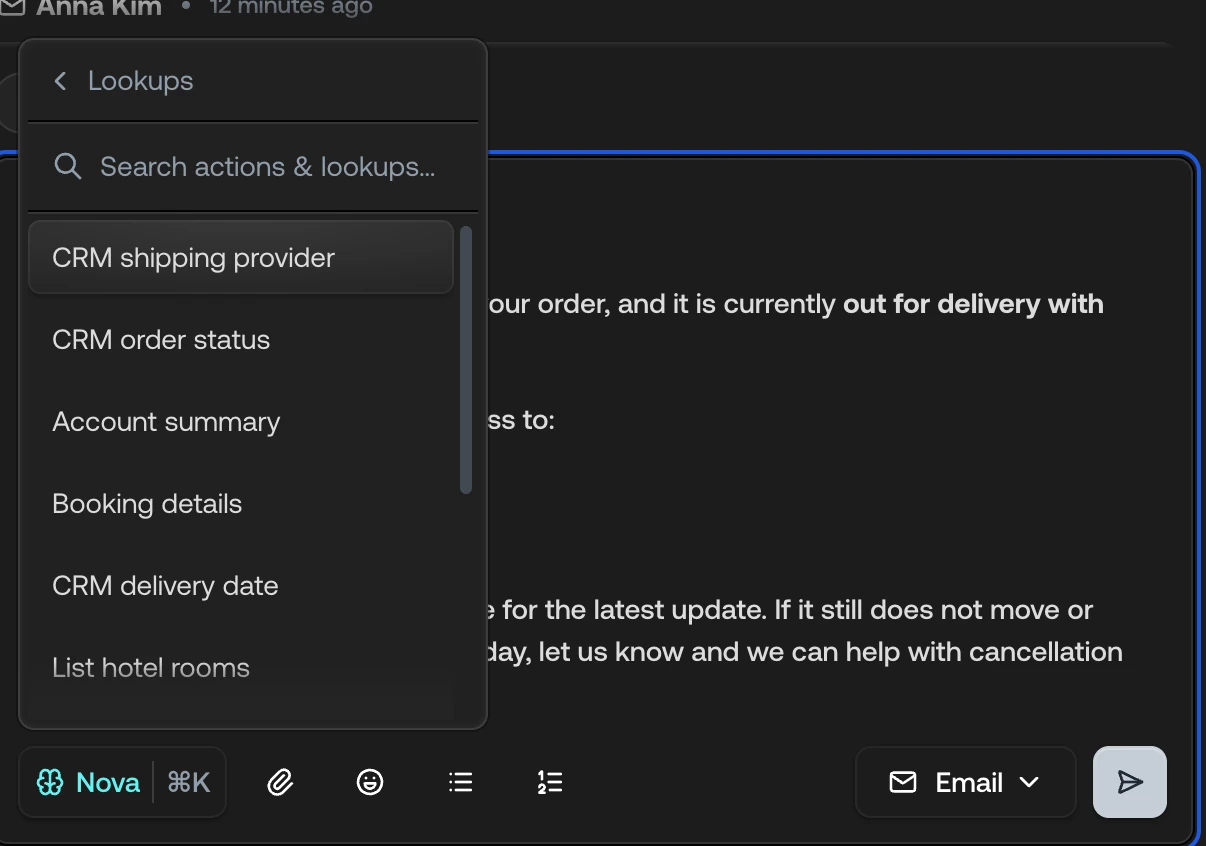Click the lookups list scrollbar
The height and width of the screenshot is (846, 1206).
click(x=465, y=360)
